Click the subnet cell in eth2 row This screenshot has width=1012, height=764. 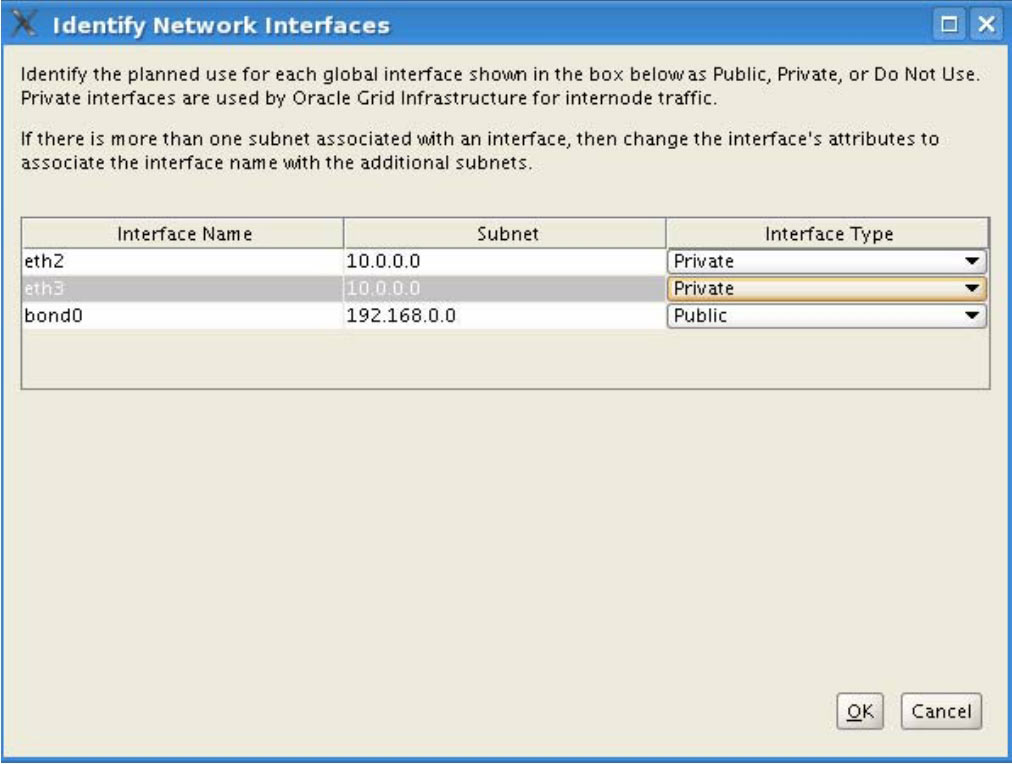tap(505, 262)
